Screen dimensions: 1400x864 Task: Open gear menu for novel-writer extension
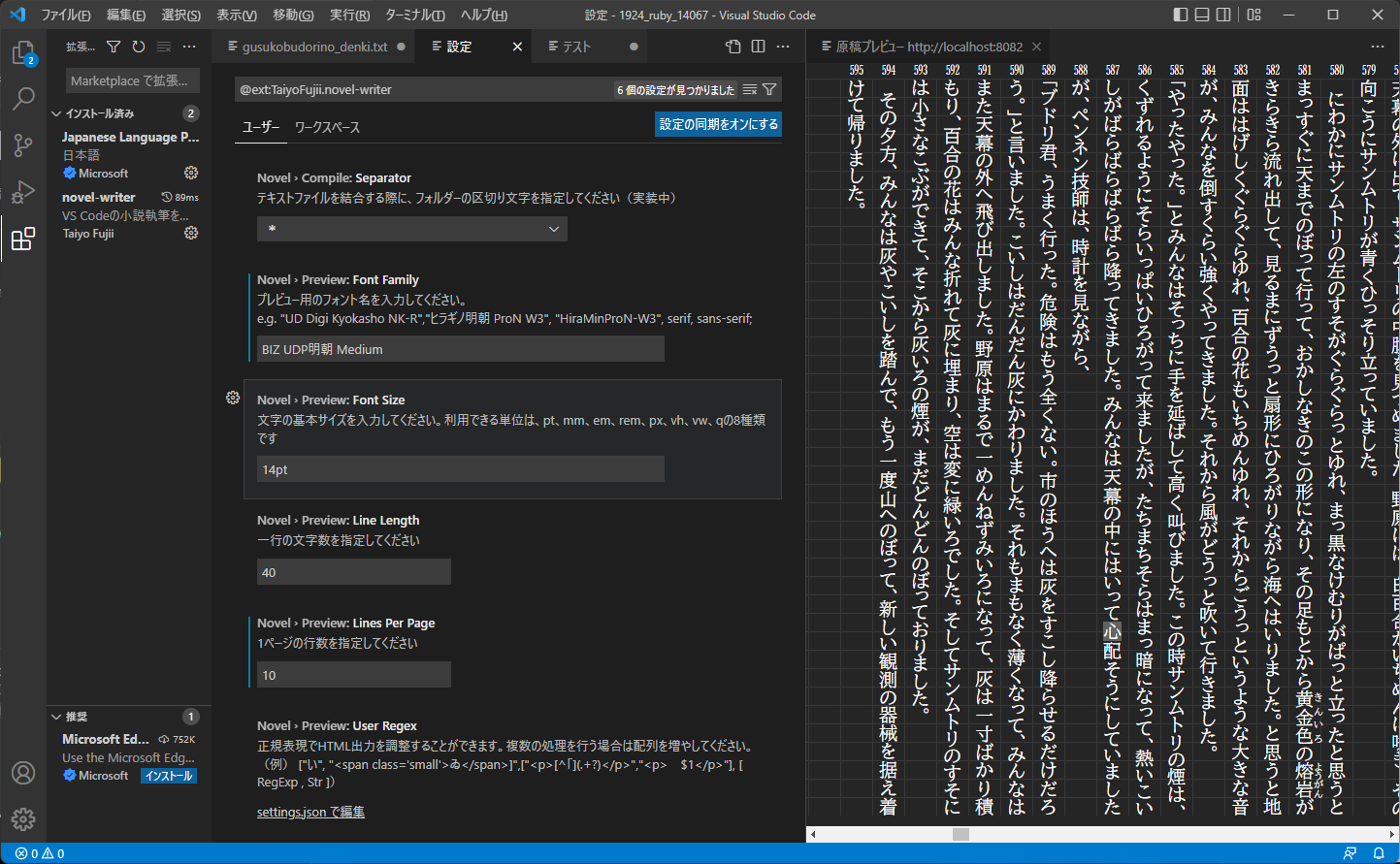[x=191, y=233]
